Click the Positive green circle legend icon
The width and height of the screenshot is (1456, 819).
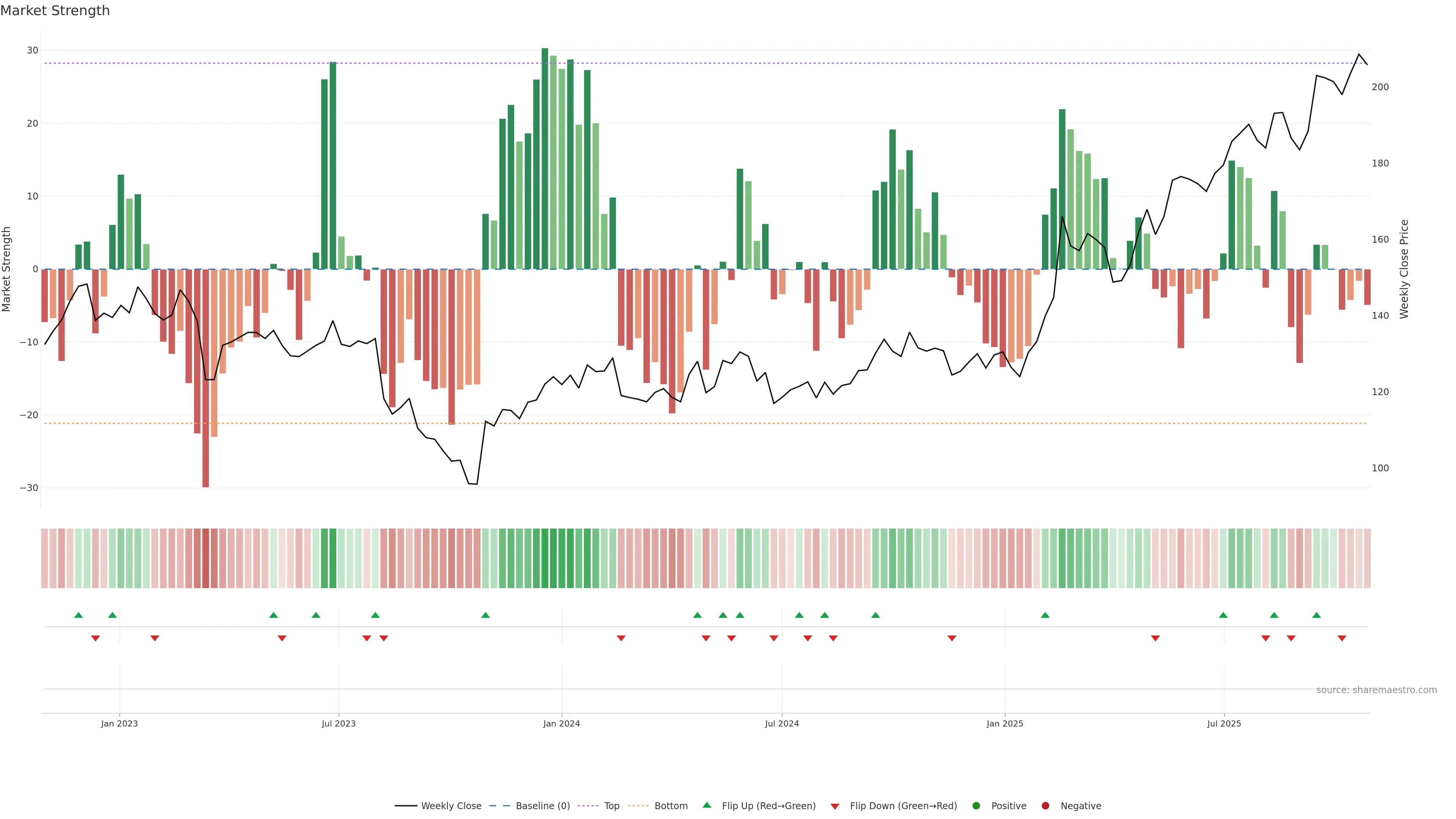point(976,805)
